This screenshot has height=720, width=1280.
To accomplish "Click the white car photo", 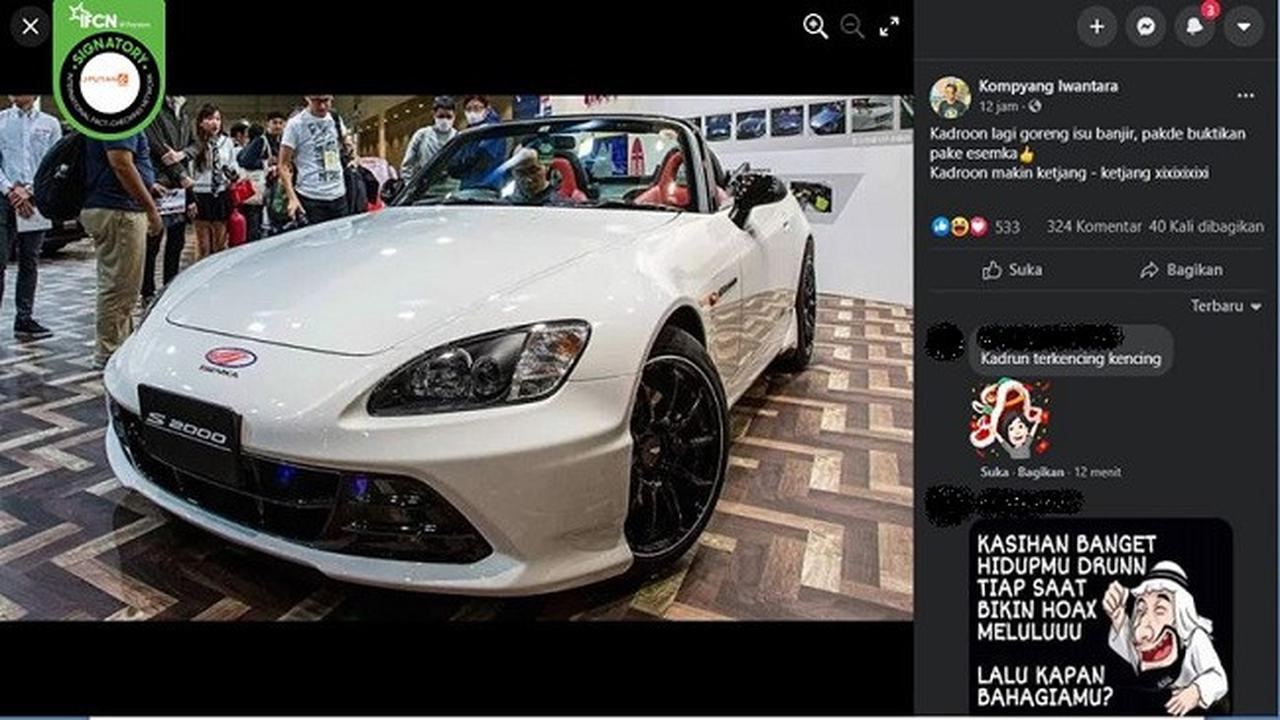I will coord(456,358).
